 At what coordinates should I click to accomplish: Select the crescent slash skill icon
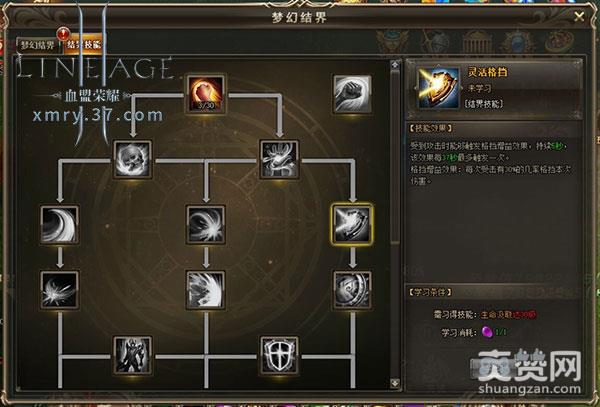click(59, 225)
